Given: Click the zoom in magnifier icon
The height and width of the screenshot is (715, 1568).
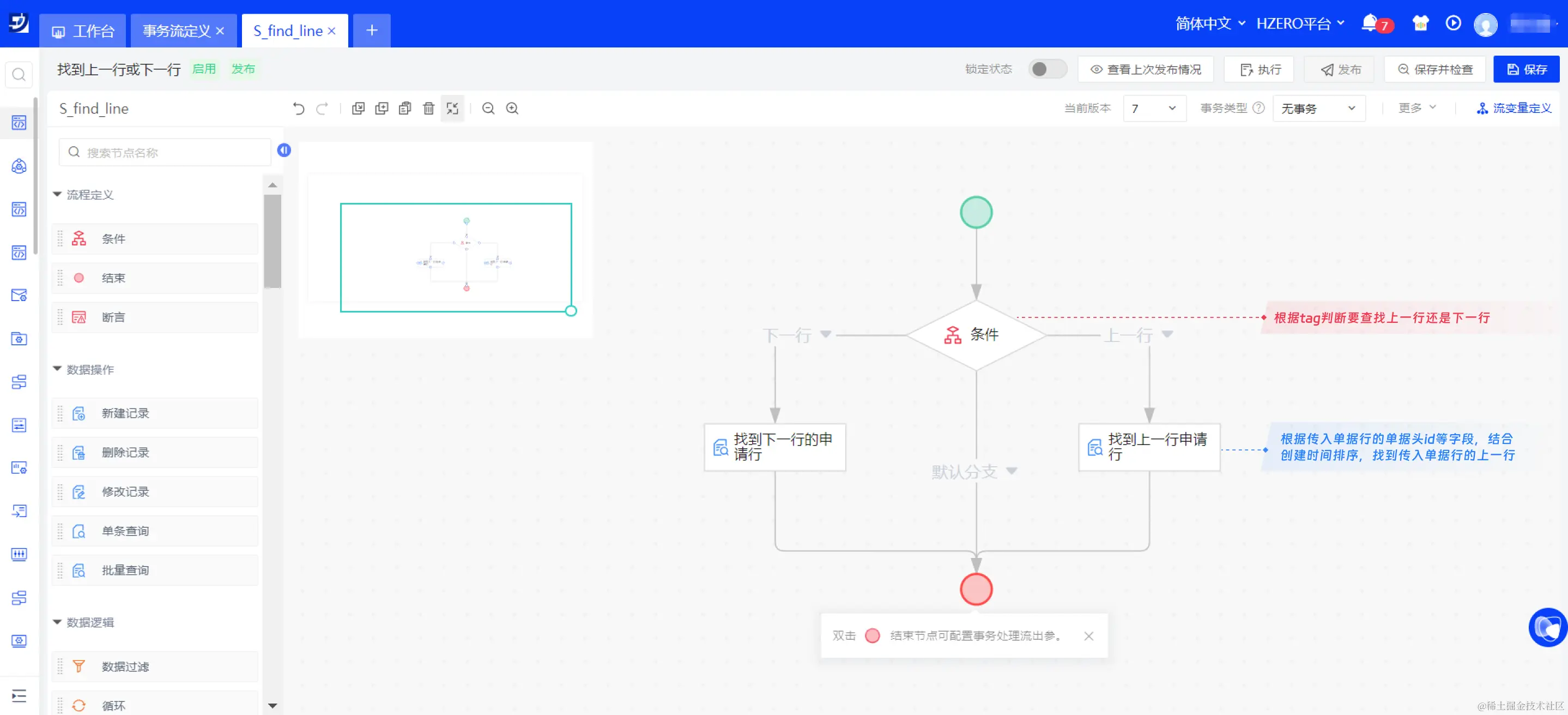Looking at the screenshot, I should pyautogui.click(x=512, y=109).
